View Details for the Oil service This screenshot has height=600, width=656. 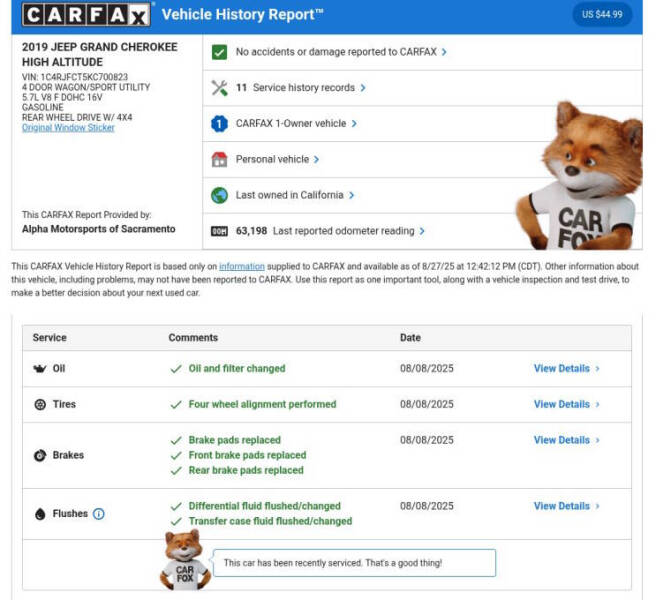pos(566,368)
